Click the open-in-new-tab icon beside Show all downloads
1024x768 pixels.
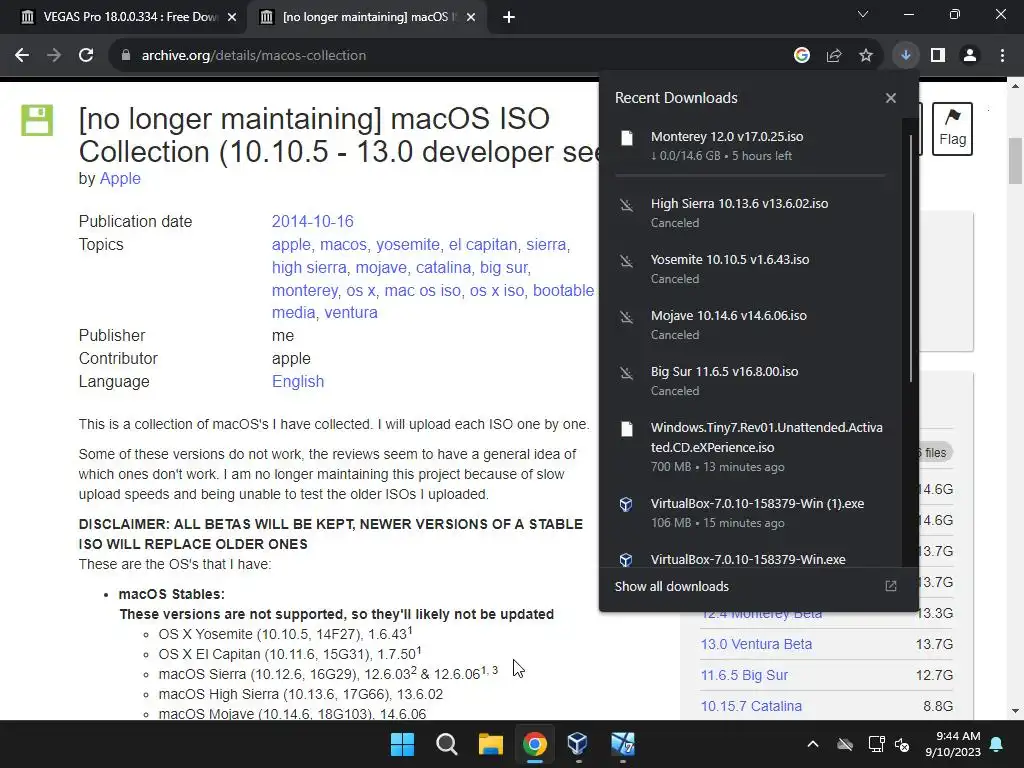coord(891,586)
